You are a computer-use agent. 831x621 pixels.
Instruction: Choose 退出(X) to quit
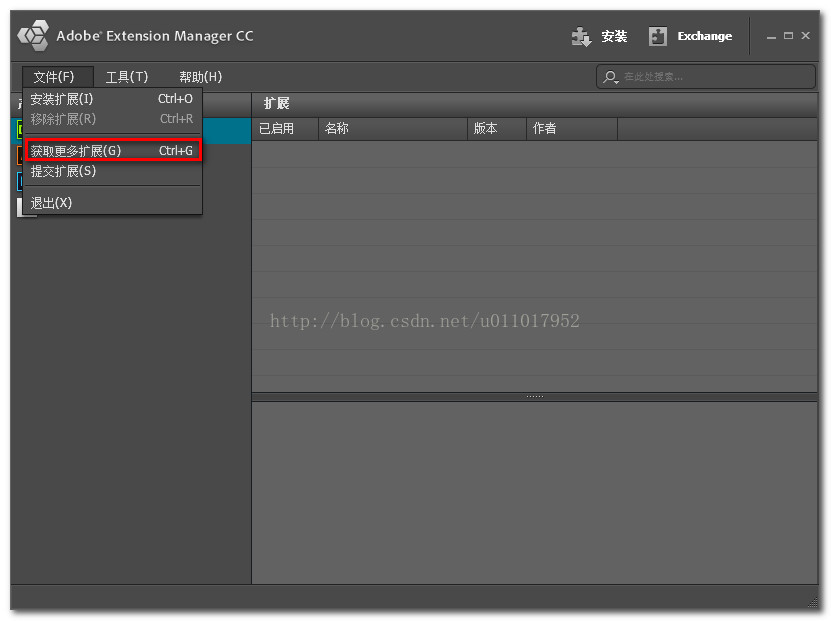point(112,202)
